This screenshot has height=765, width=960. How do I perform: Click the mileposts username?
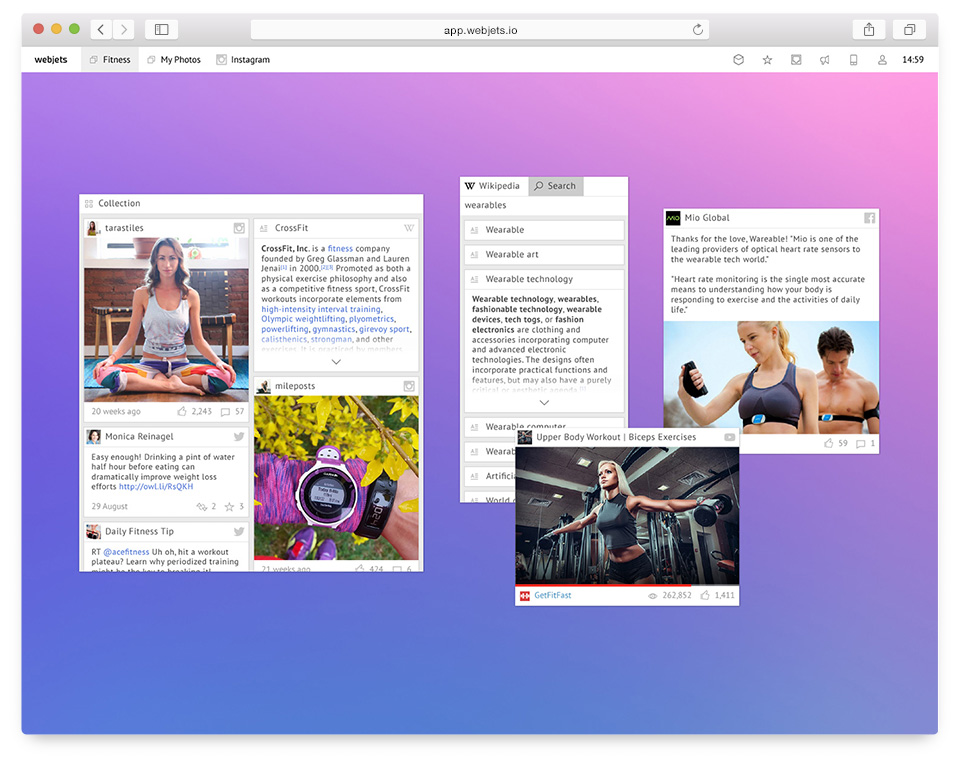pos(295,386)
